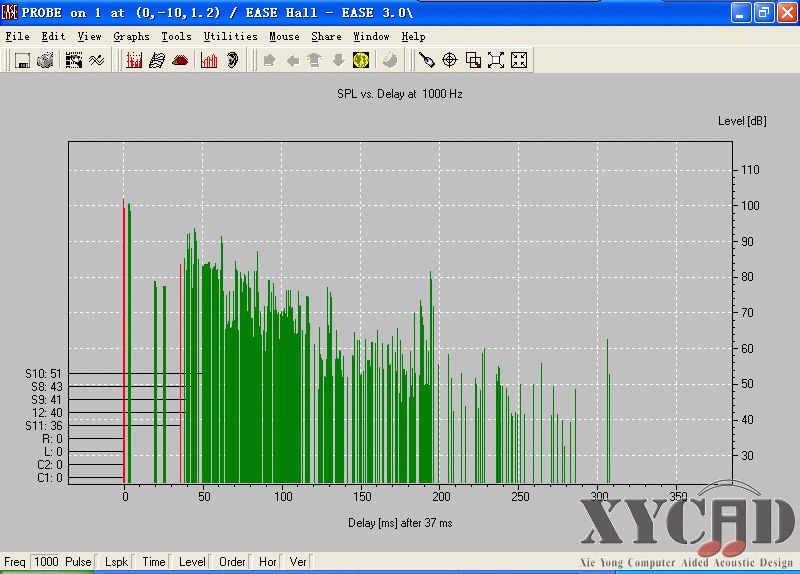
Task: Click the 'Level [dB]' axis label
Action: pos(742,121)
